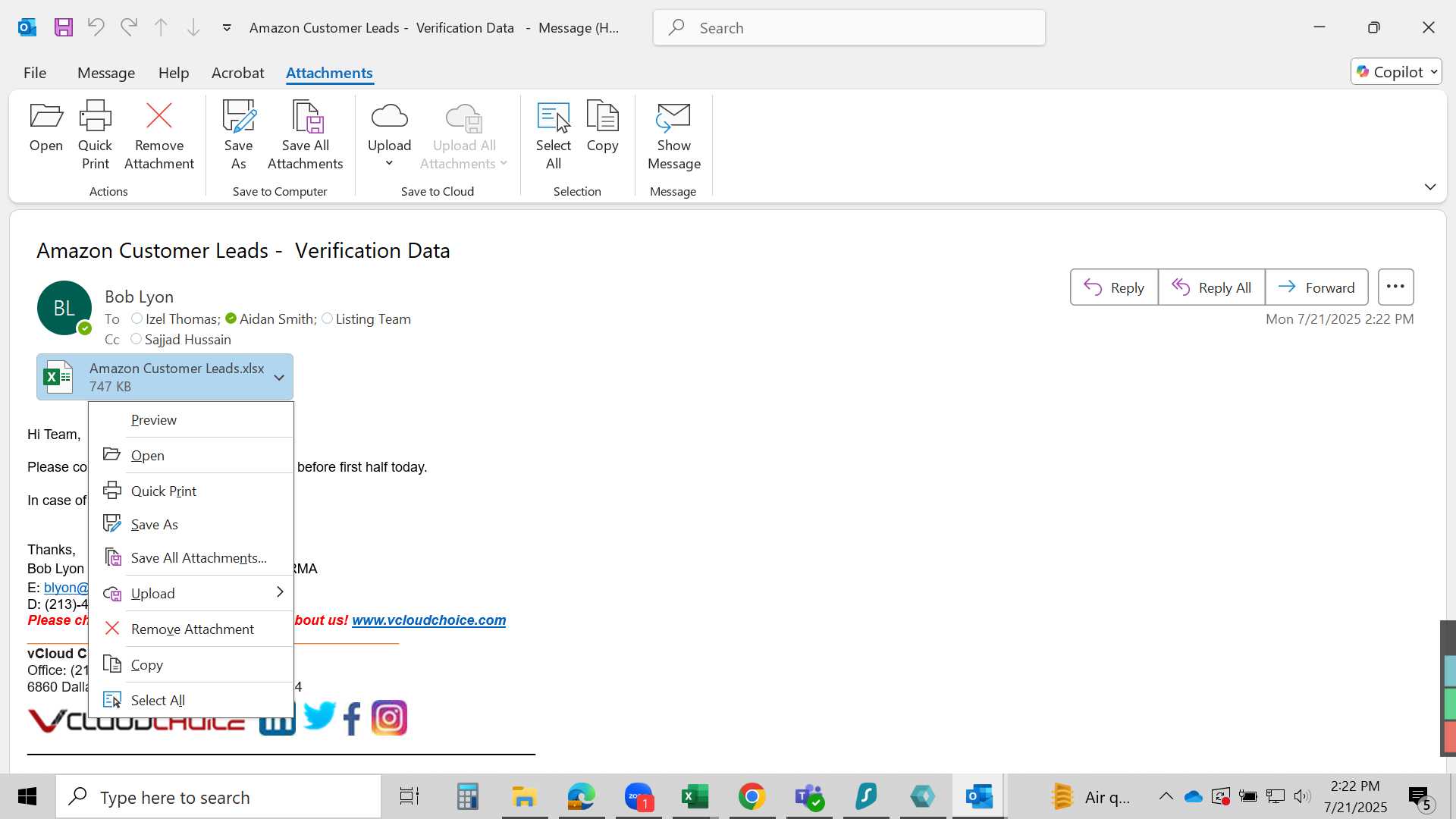The image size is (1456, 819).
Task: Switch to the Help tab
Action: pos(174,73)
